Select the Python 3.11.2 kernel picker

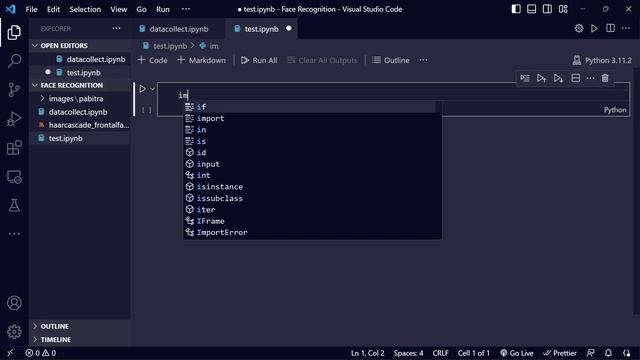click(x=602, y=60)
